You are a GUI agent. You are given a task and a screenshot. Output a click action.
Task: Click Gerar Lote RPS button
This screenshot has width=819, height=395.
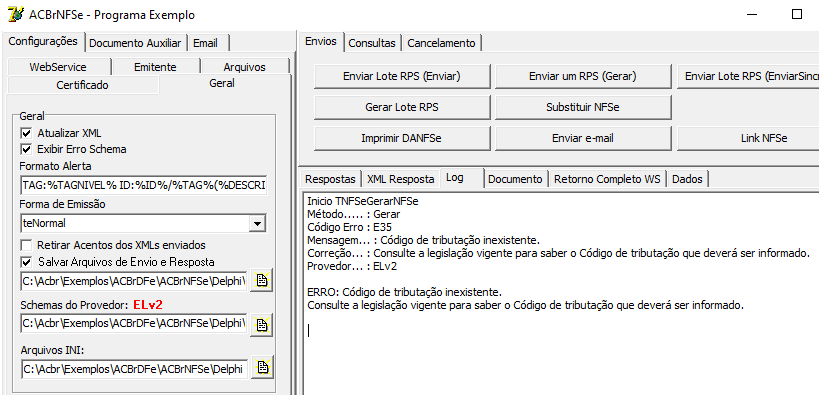tap(402, 107)
